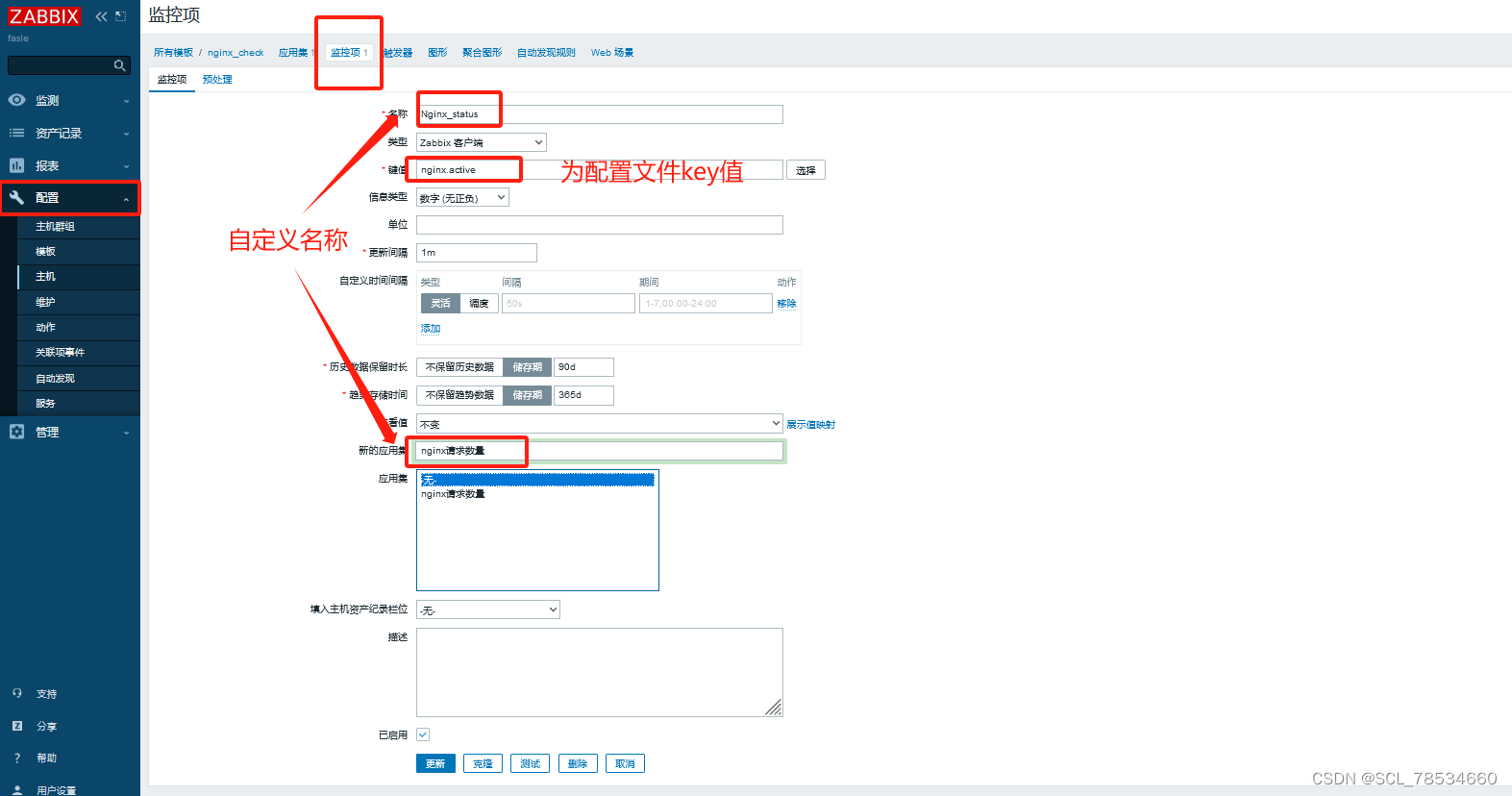Click 添加 custom interval link

(431, 329)
